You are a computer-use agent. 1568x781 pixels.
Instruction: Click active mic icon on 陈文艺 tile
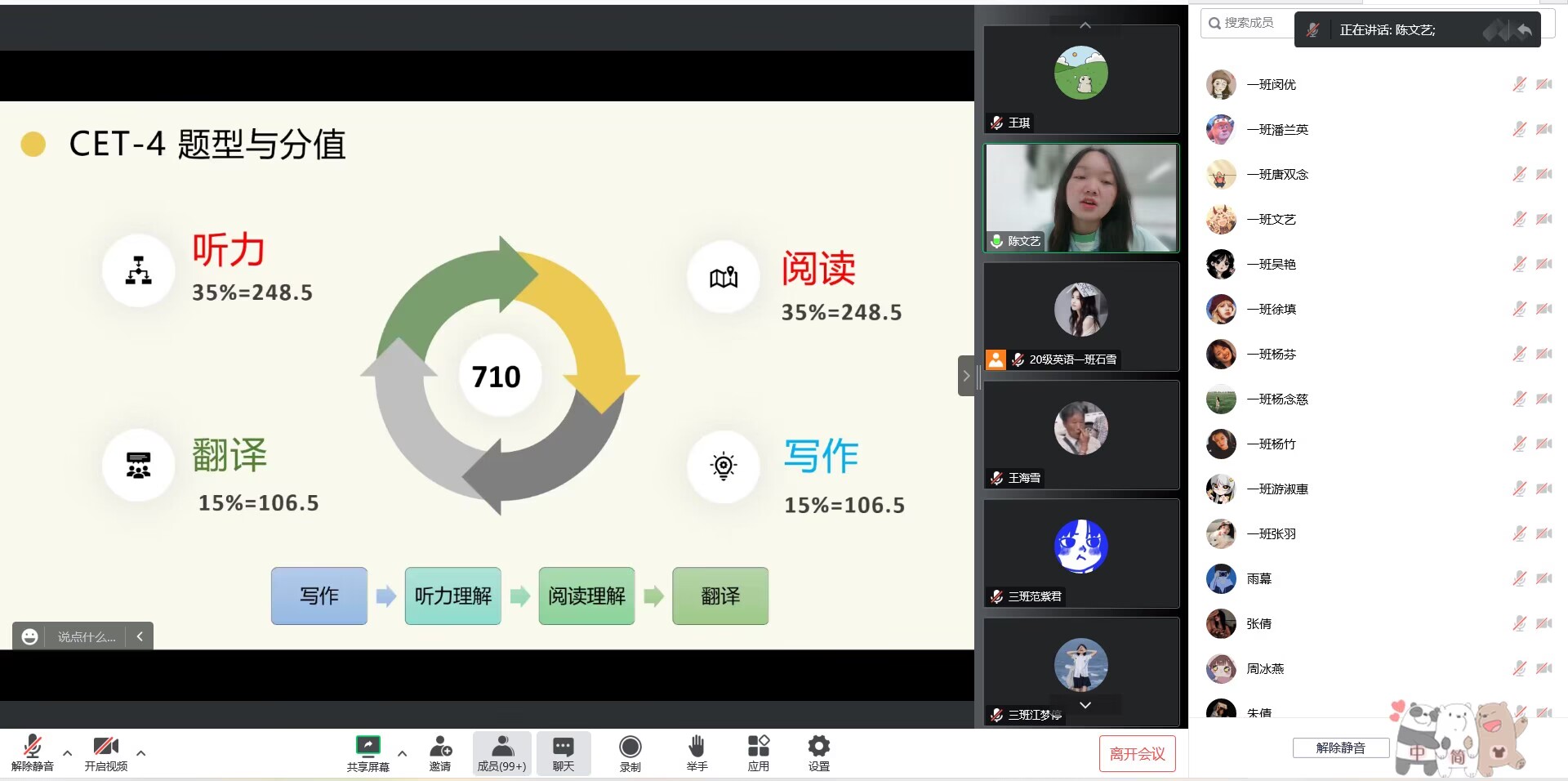point(996,241)
